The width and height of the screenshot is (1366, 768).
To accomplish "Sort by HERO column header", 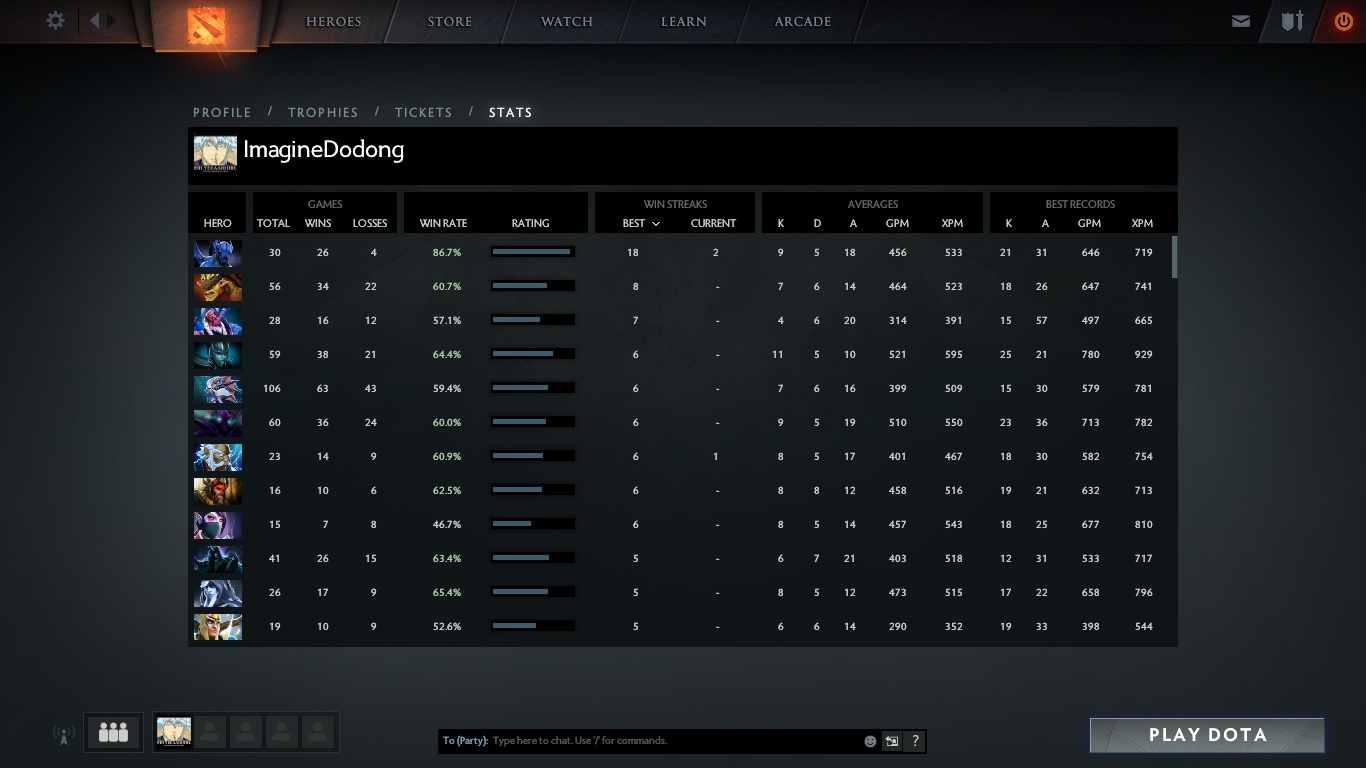I will pos(217,223).
